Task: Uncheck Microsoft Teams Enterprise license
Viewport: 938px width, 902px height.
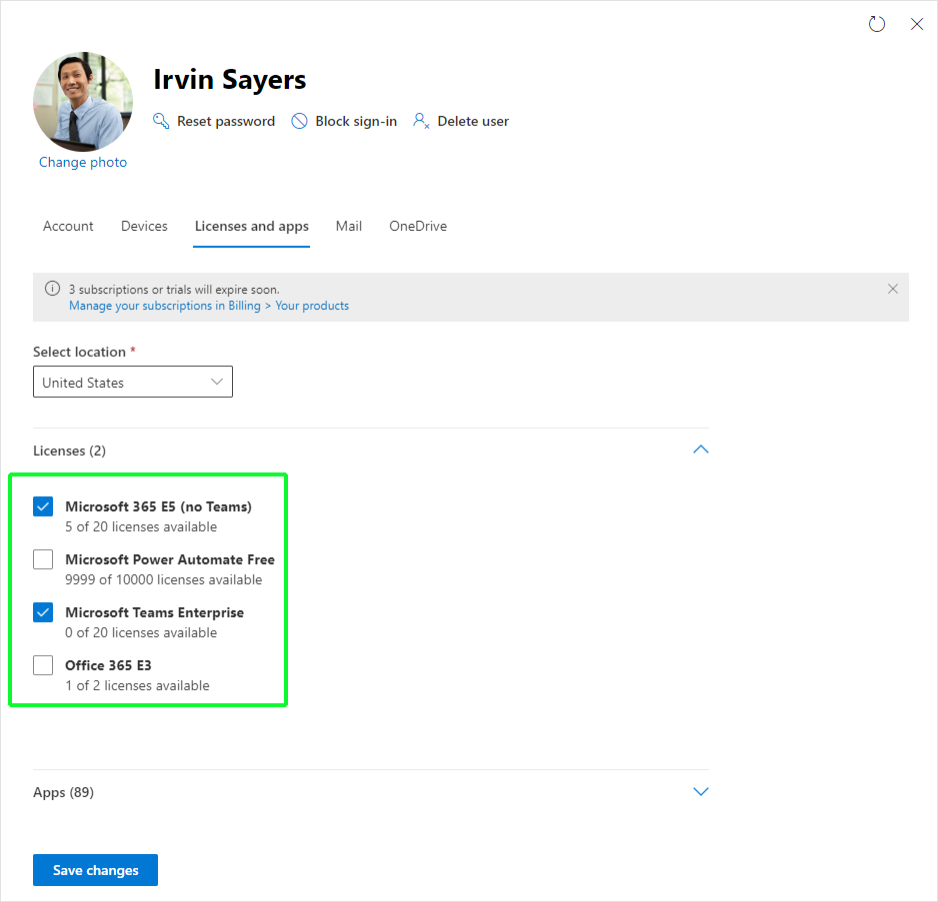Action: [x=43, y=613]
